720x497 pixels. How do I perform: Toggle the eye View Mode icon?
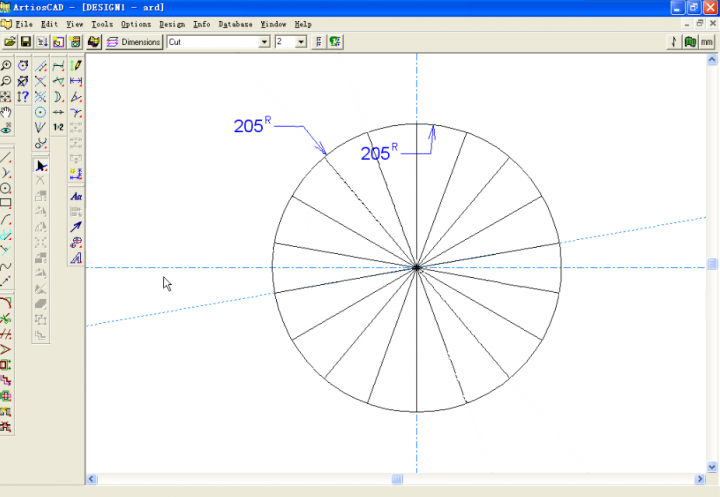tap(7, 129)
